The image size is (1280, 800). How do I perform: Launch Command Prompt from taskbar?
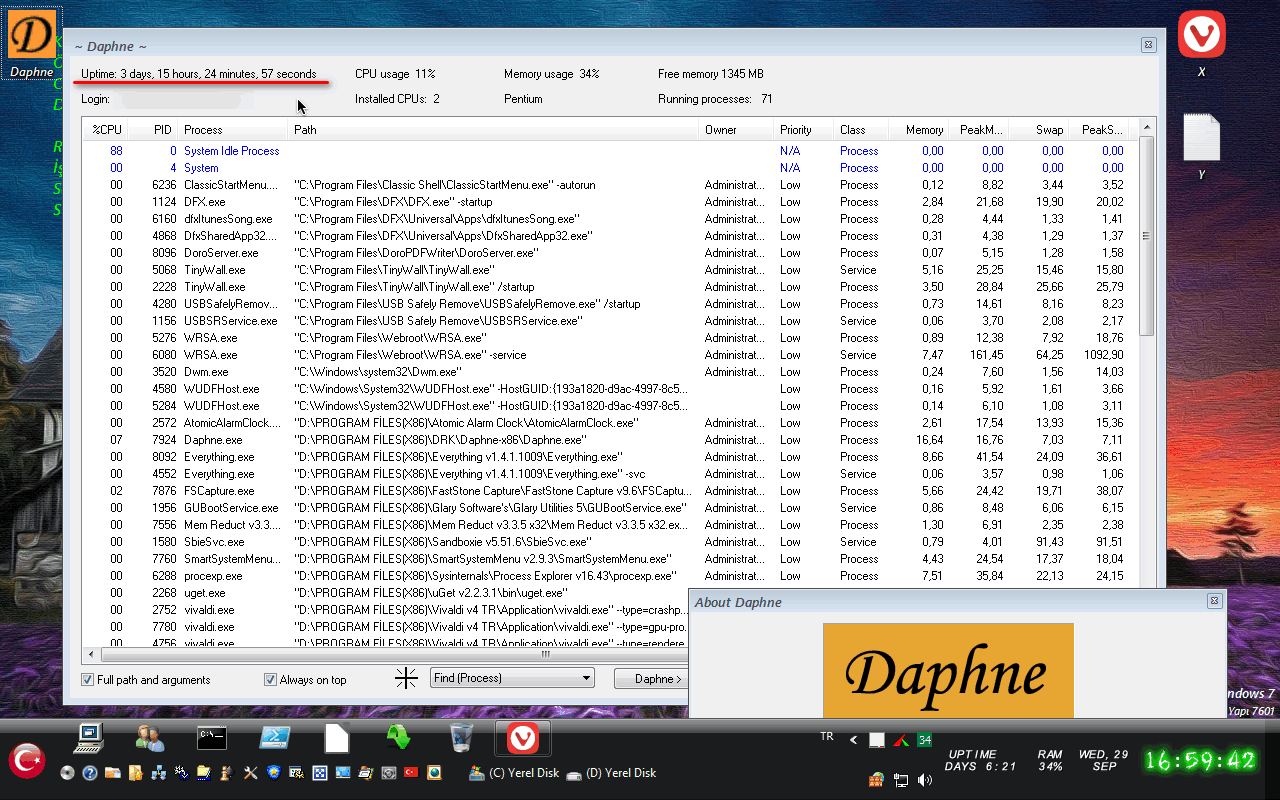click(212, 738)
